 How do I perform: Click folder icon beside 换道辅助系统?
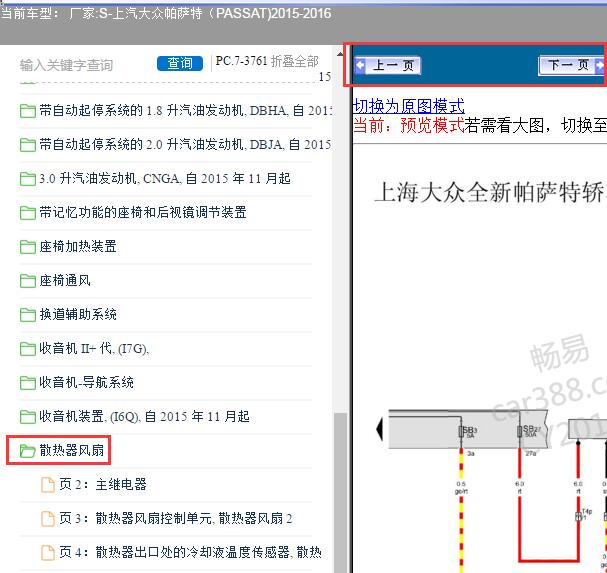(x=27, y=315)
